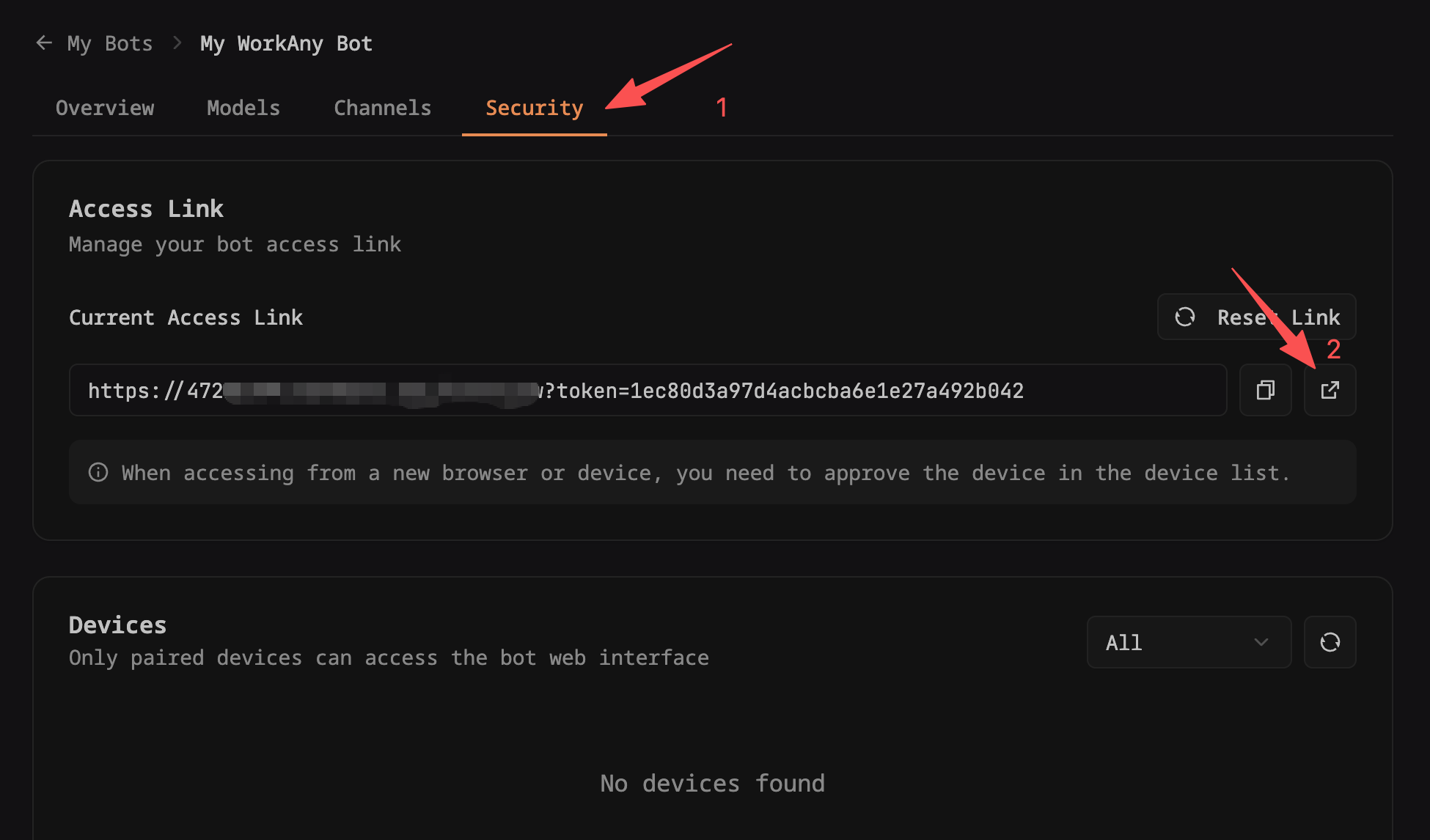Viewport: 1430px width, 840px height.
Task: Switch to the Overview tab
Action: pyautogui.click(x=105, y=108)
